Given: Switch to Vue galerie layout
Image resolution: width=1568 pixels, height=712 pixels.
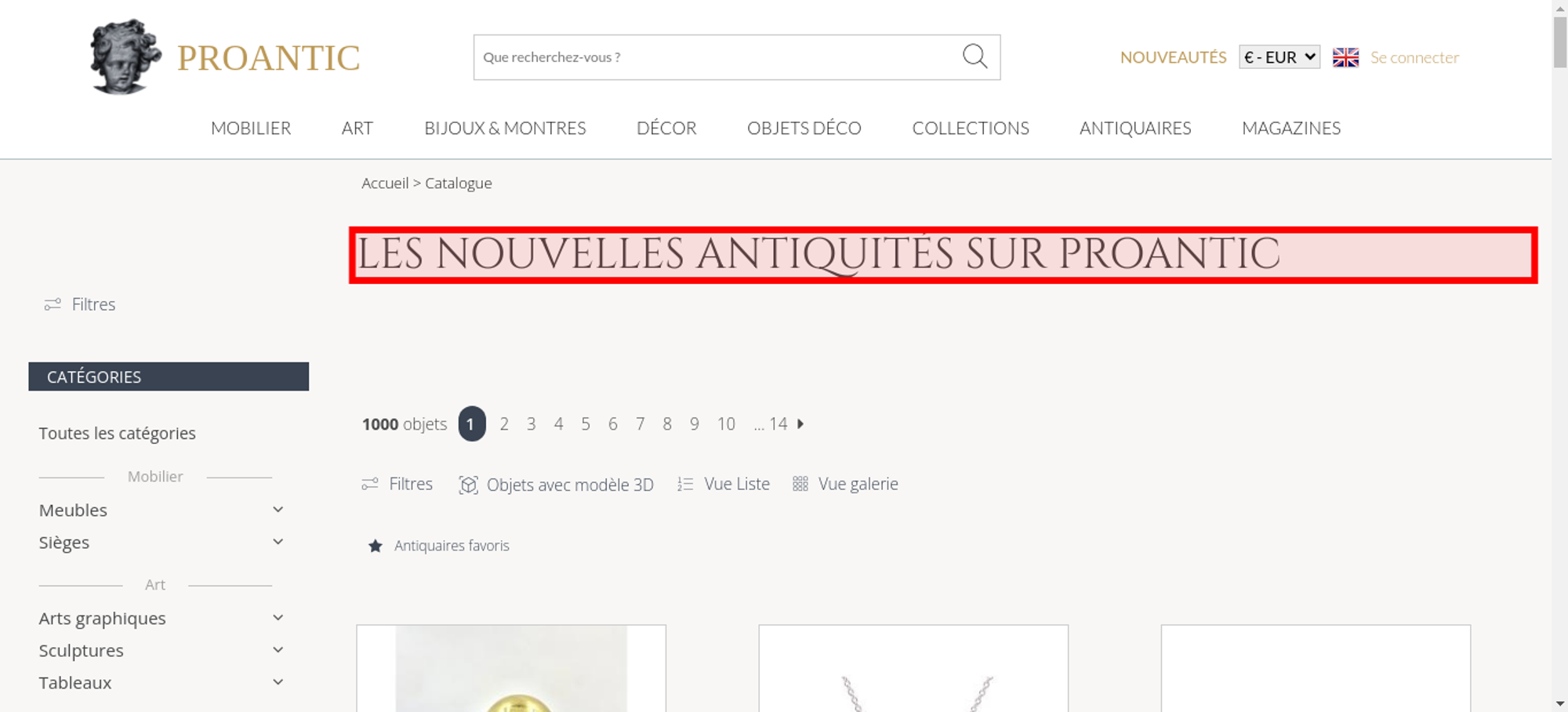Looking at the screenshot, I should pyautogui.click(x=845, y=484).
